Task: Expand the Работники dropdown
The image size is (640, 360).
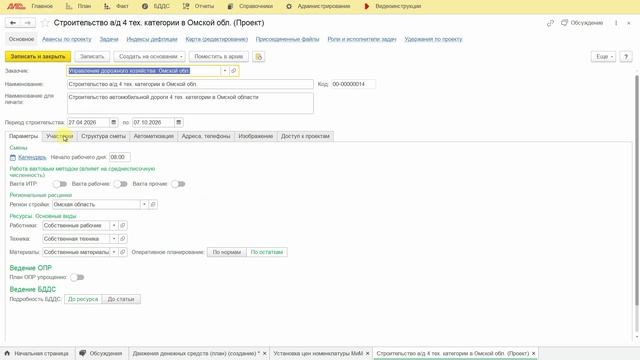Action: [114, 225]
